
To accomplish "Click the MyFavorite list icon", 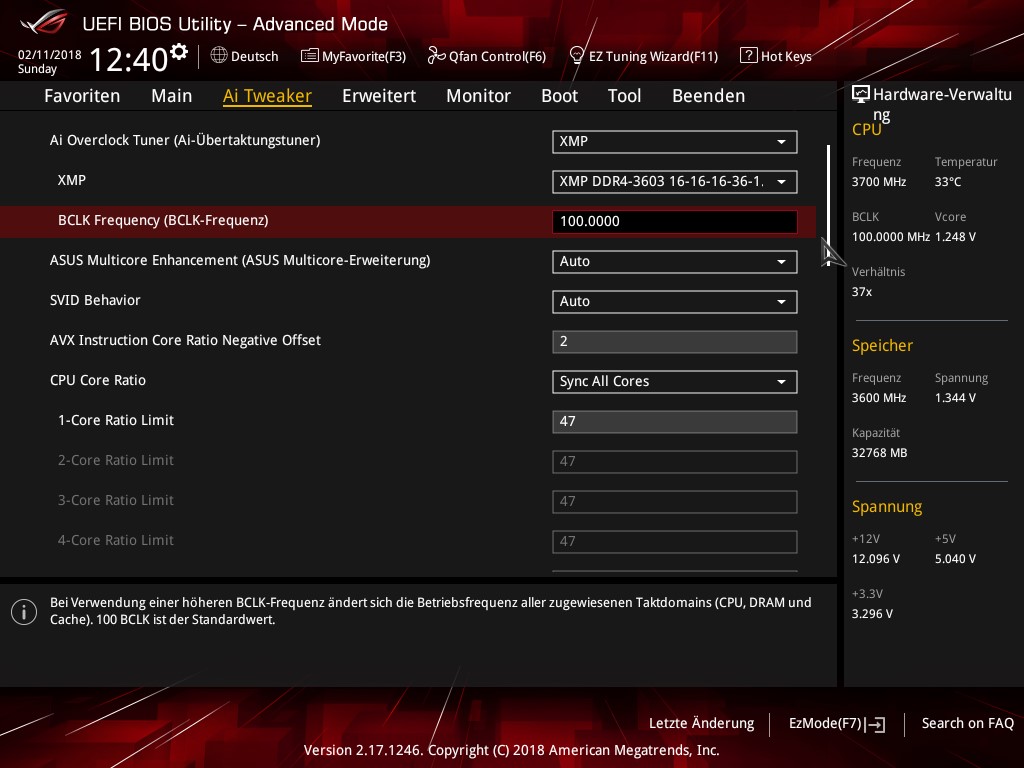I will (310, 56).
